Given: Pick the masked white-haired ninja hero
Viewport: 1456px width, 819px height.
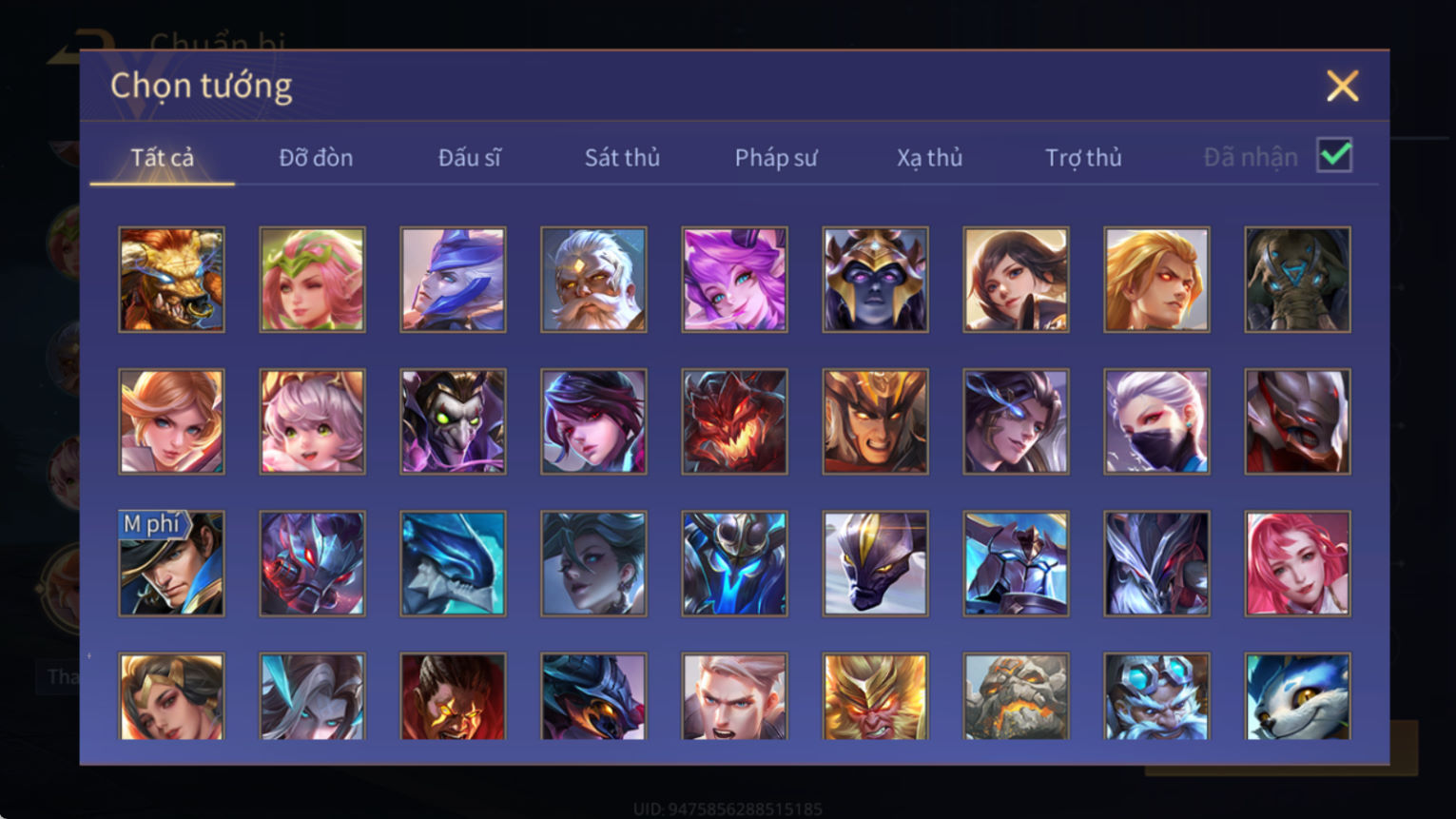Looking at the screenshot, I should click(x=1156, y=421).
